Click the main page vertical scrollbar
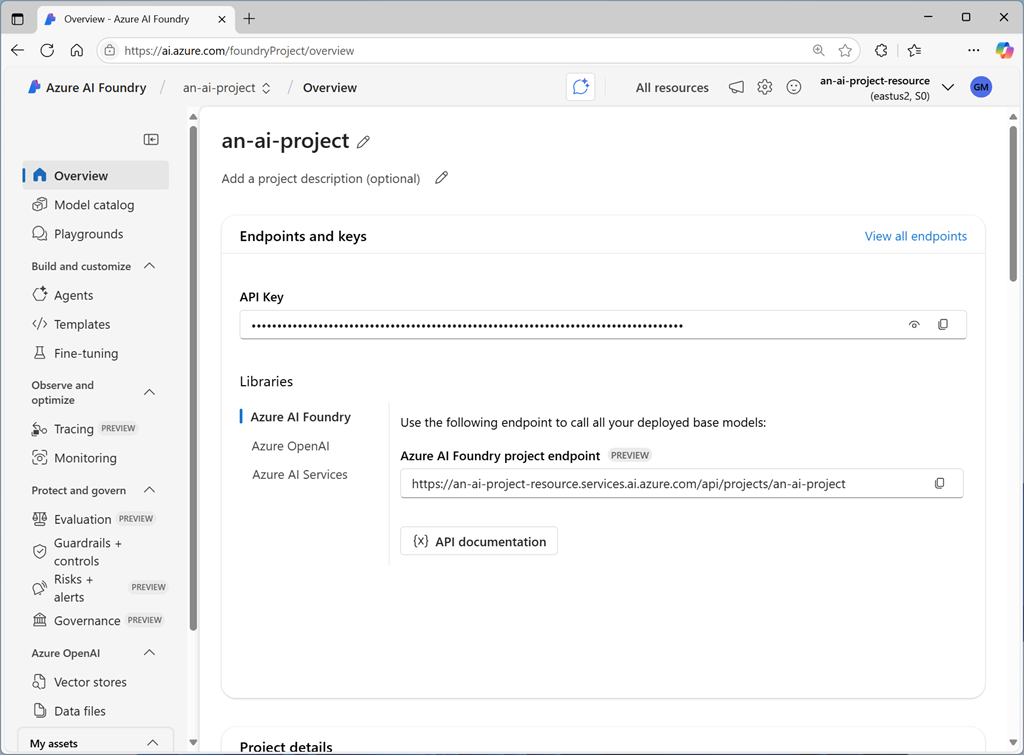This screenshot has height=755, width=1024. click(1013, 204)
